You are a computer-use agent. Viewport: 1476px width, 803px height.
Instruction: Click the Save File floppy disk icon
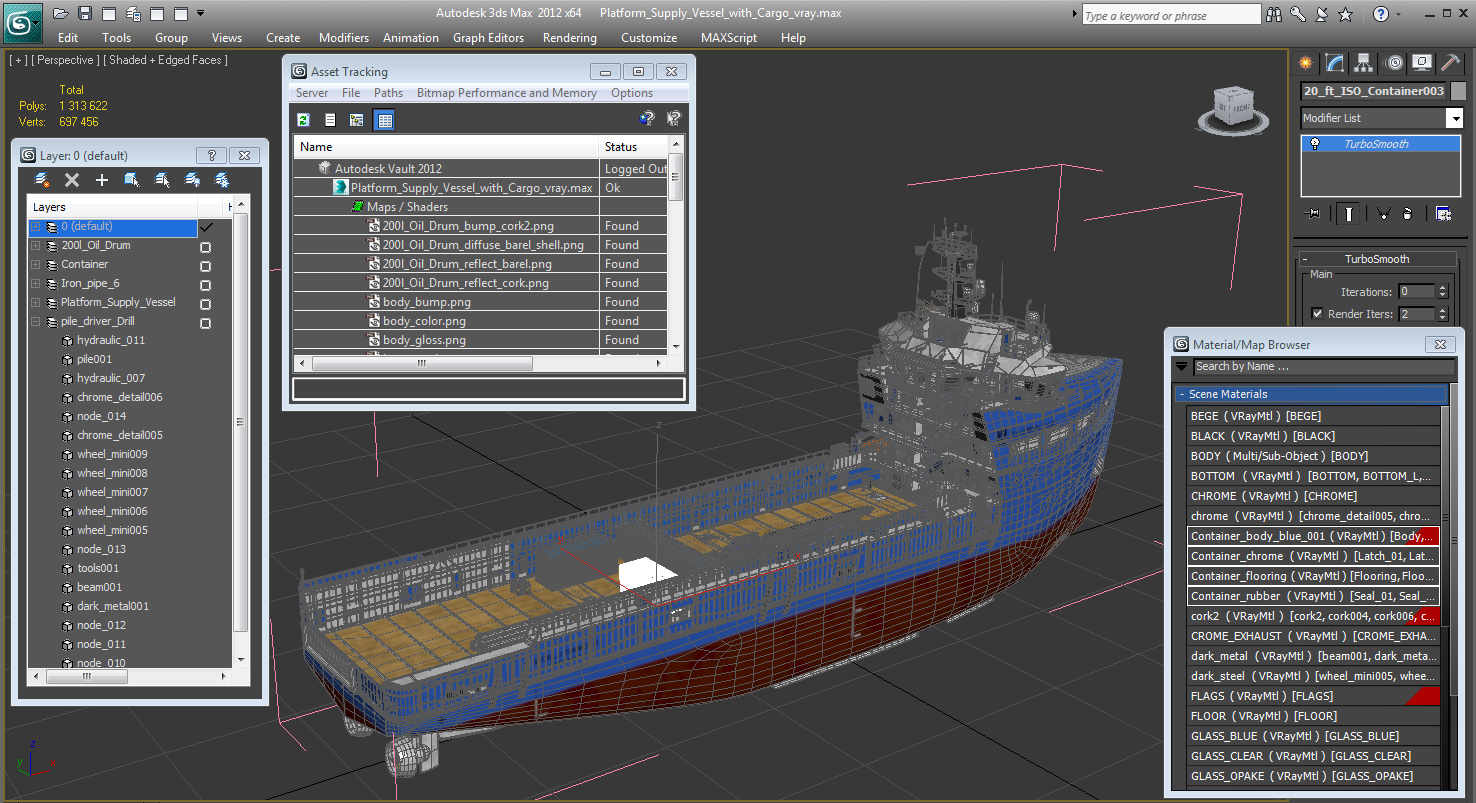point(85,14)
